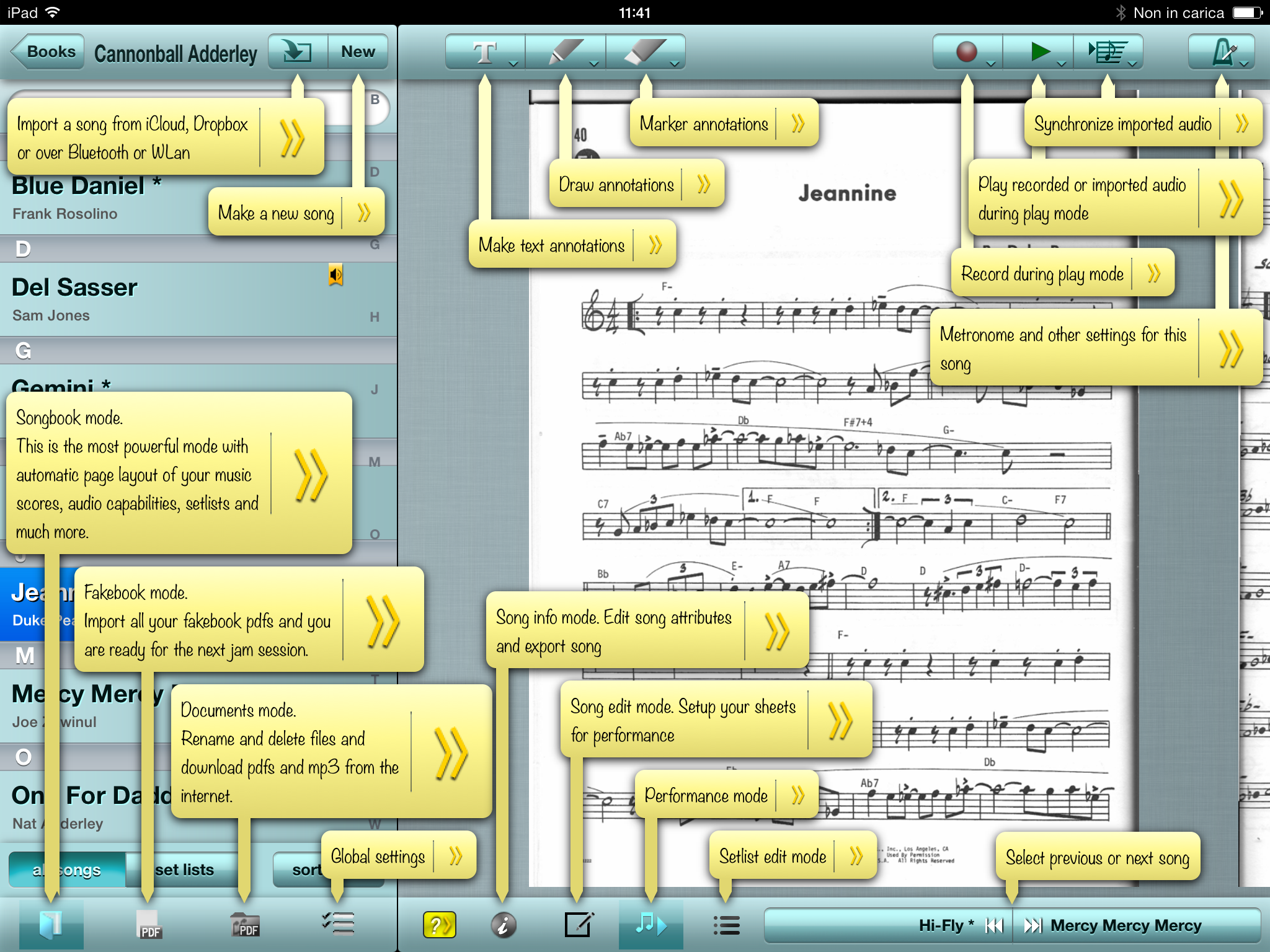The width and height of the screenshot is (1270, 952).
Task: Jump to index letter H
Action: coord(375,317)
